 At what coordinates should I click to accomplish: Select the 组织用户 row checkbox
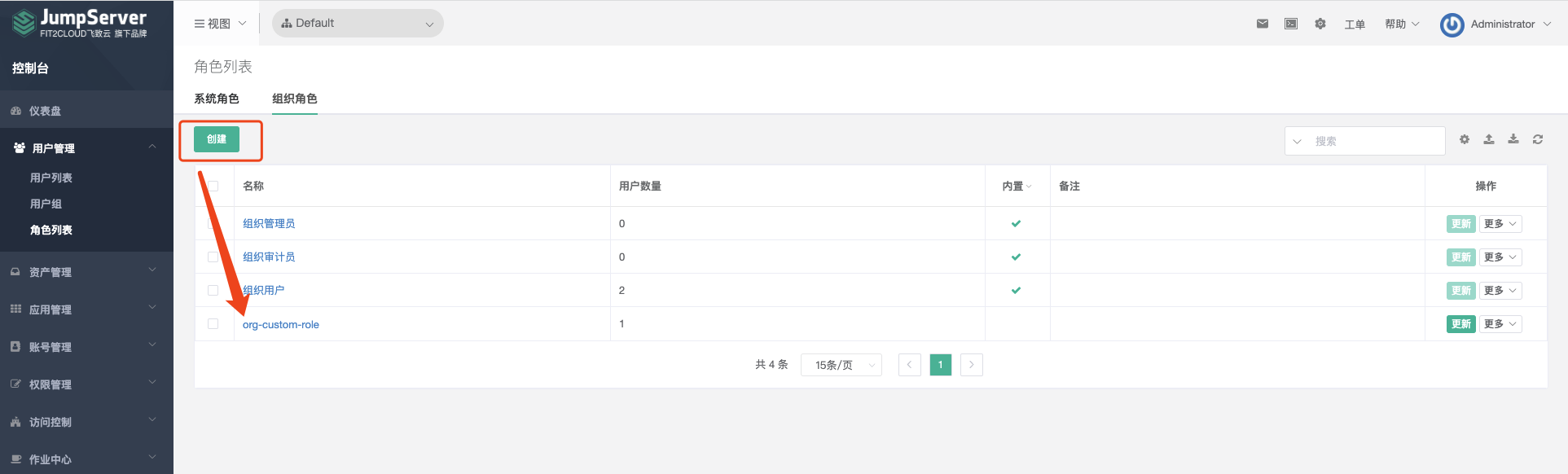pyautogui.click(x=213, y=291)
